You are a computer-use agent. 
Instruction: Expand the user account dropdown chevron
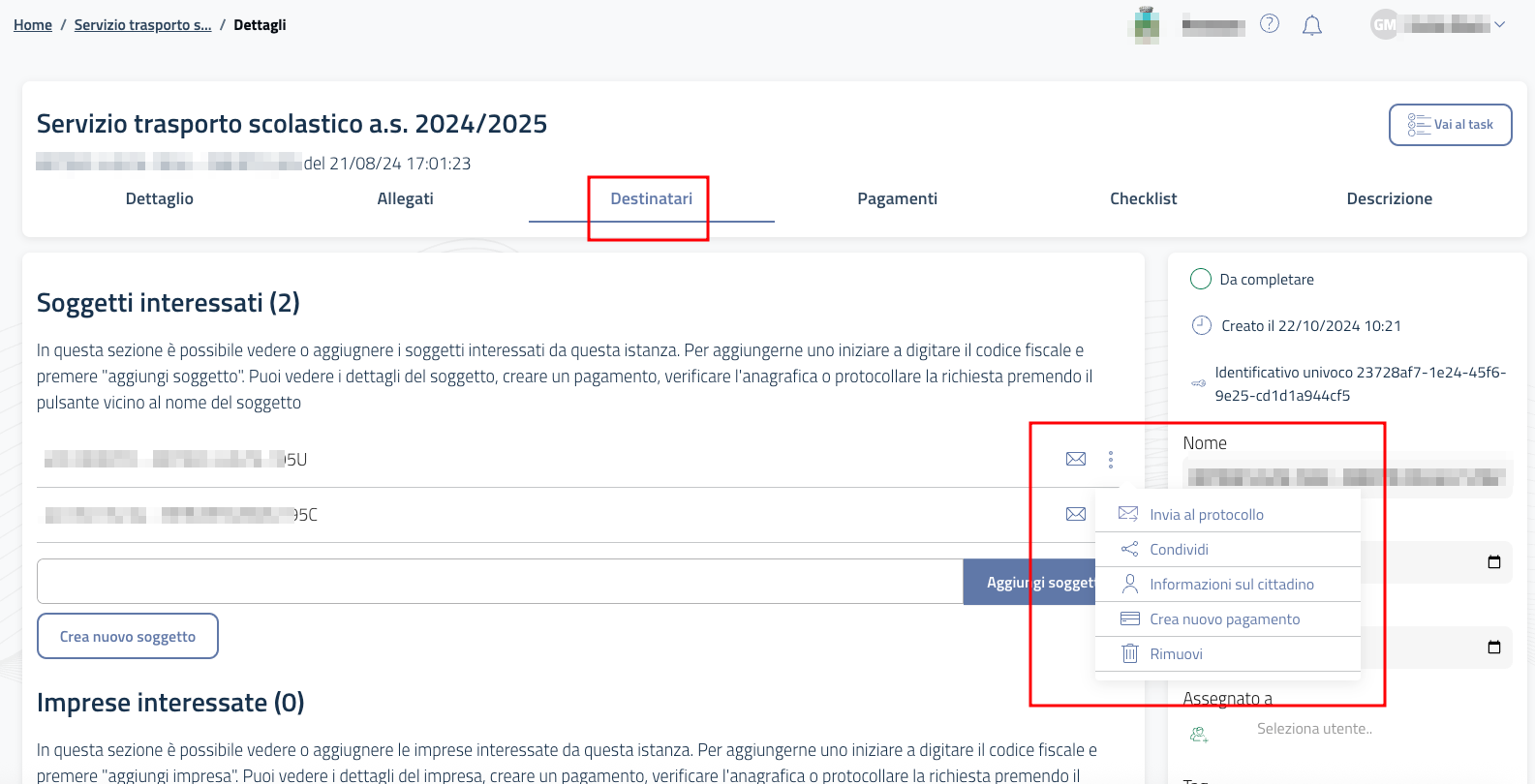tap(1499, 25)
